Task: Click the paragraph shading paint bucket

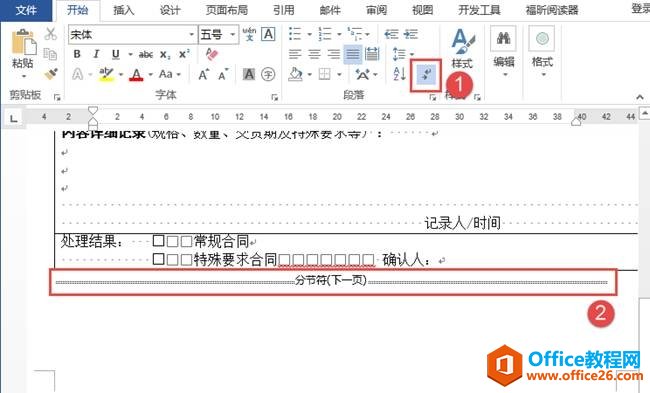Action: (295, 75)
